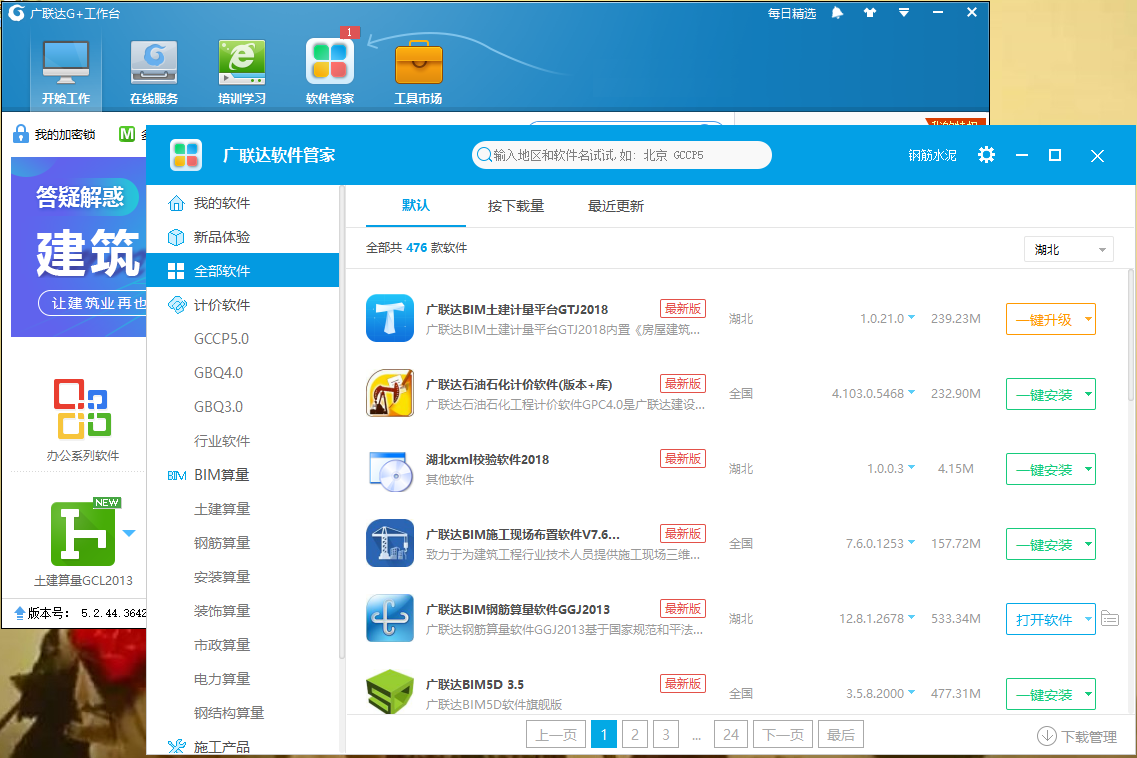Open settings gear in 软件管家 header
Screen dimensions: 1137x758
tap(986, 155)
